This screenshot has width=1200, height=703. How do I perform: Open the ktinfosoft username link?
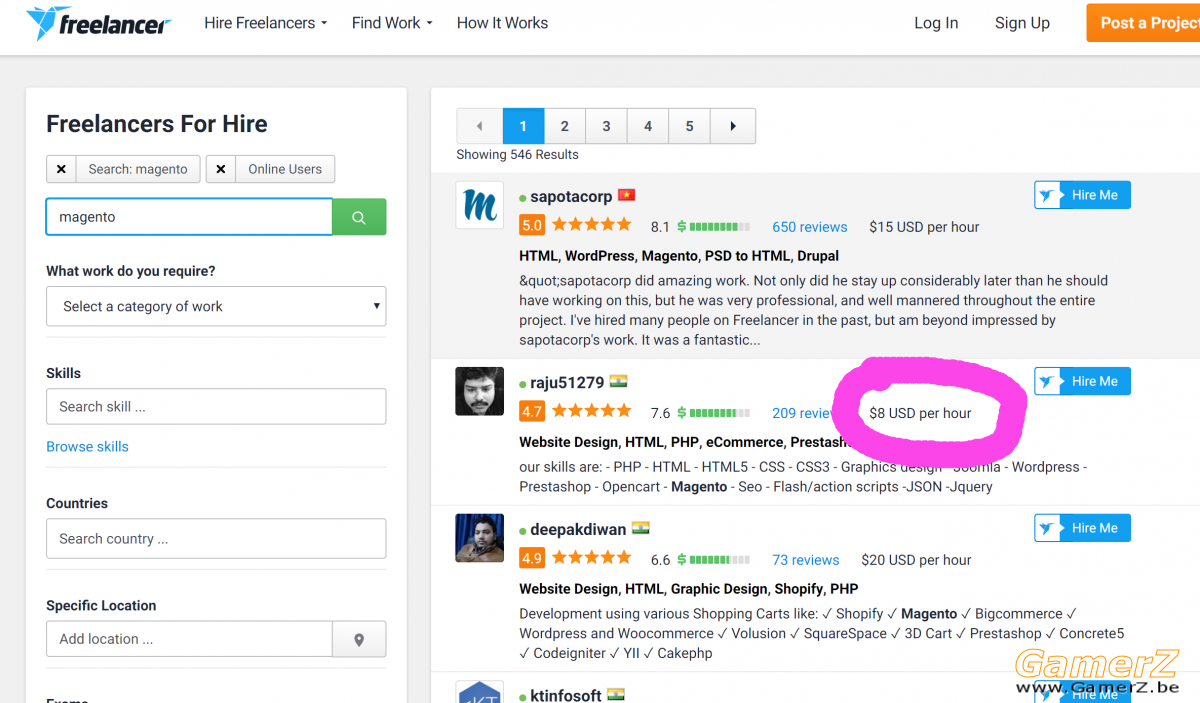pyautogui.click(x=566, y=696)
